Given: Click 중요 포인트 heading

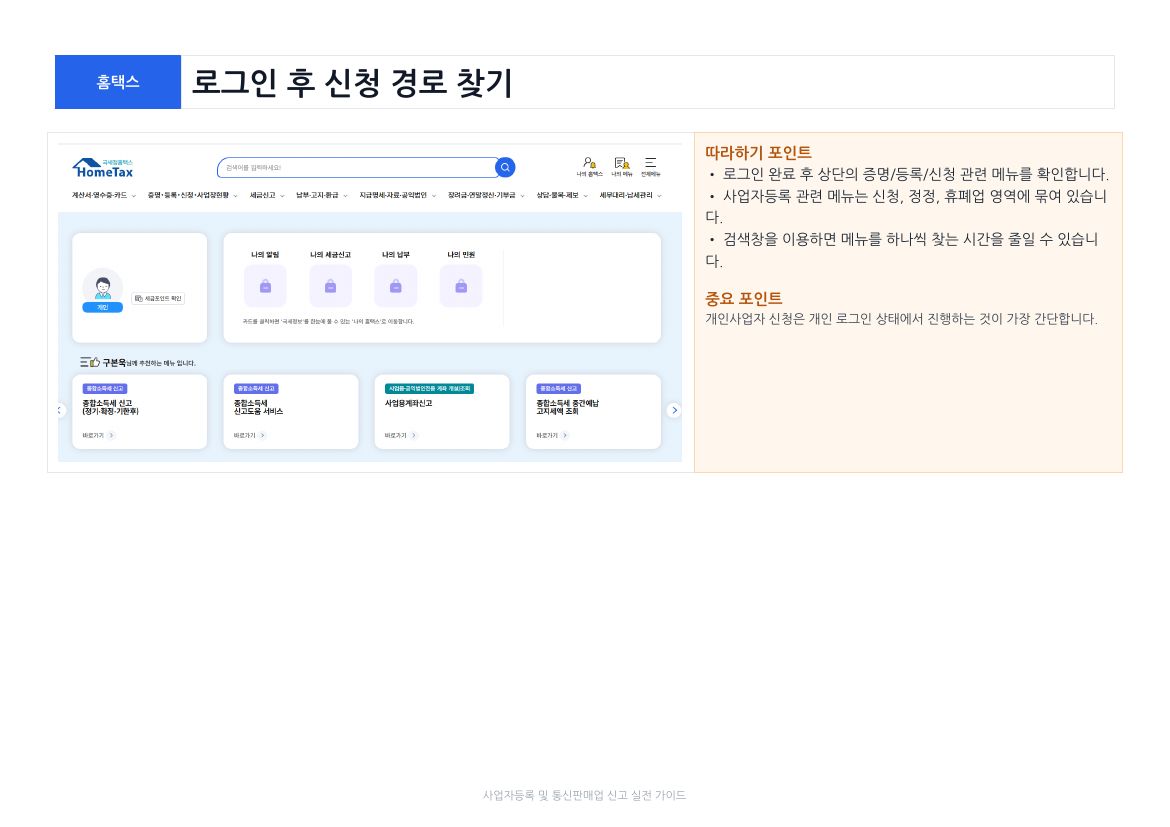Looking at the screenshot, I should 744,299.
